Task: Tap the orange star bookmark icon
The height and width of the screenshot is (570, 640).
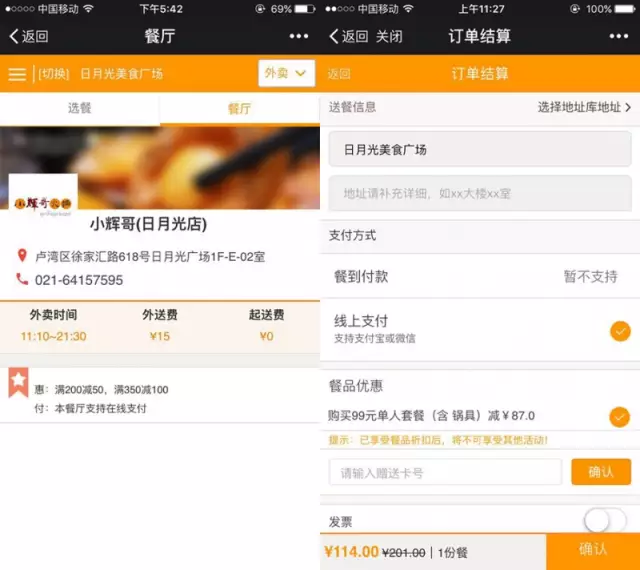Action: [18, 382]
